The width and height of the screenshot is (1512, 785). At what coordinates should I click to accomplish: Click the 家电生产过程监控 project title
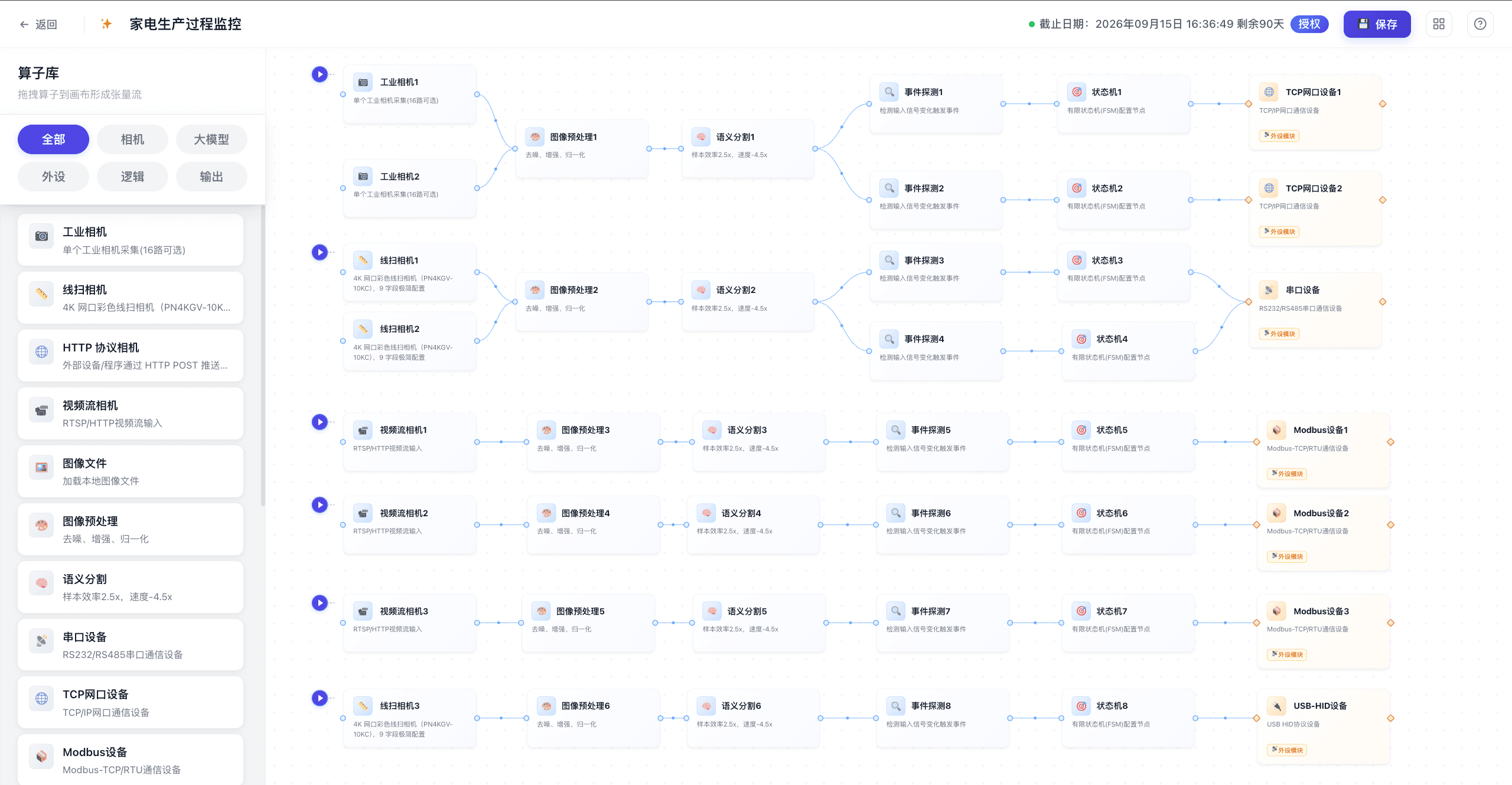pyautogui.click(x=185, y=24)
